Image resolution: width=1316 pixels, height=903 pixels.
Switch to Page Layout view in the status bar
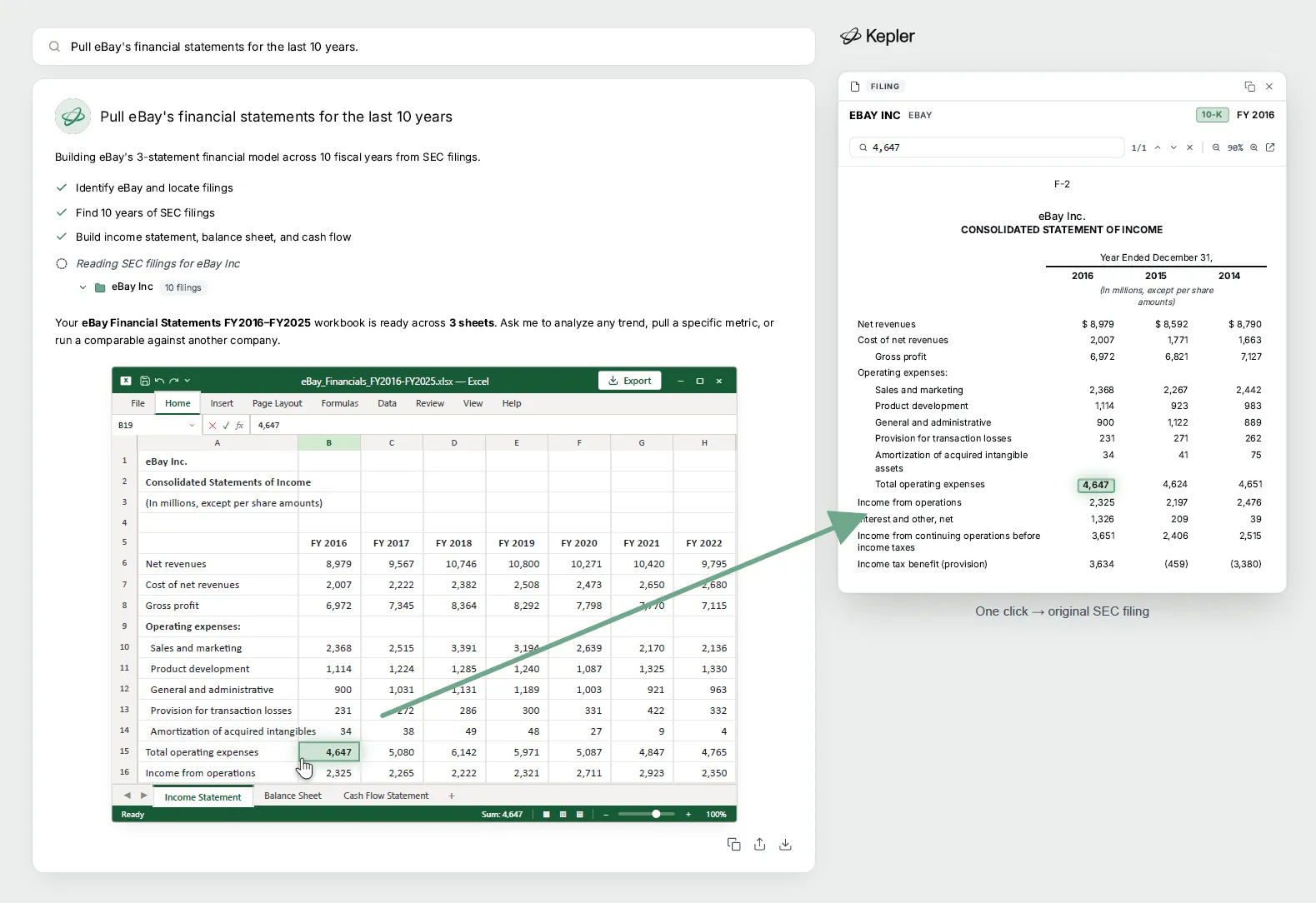click(563, 814)
